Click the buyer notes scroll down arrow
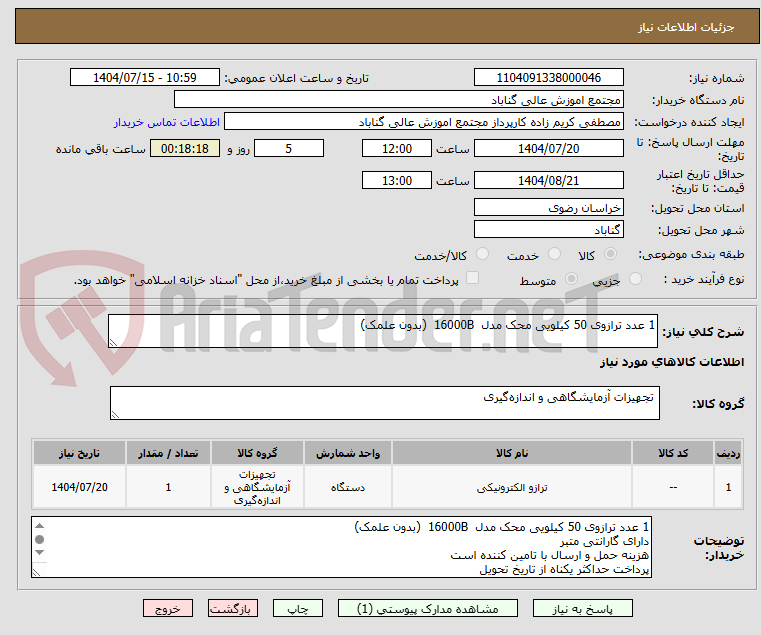Viewport: 761px width, 635px height. point(40,552)
